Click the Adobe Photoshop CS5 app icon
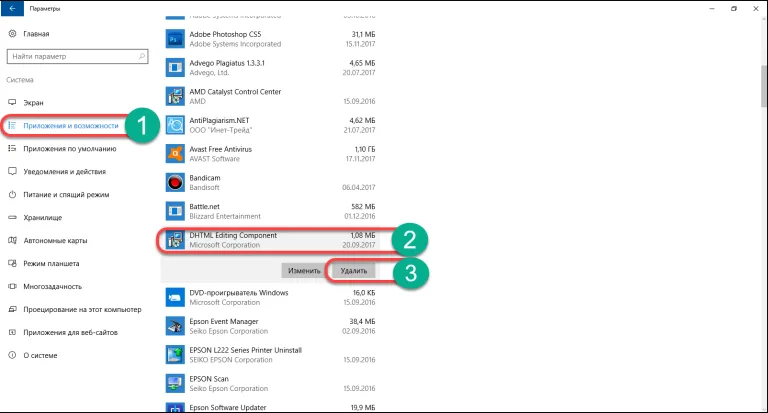Viewport: 768px width, 413px height. (x=175, y=39)
